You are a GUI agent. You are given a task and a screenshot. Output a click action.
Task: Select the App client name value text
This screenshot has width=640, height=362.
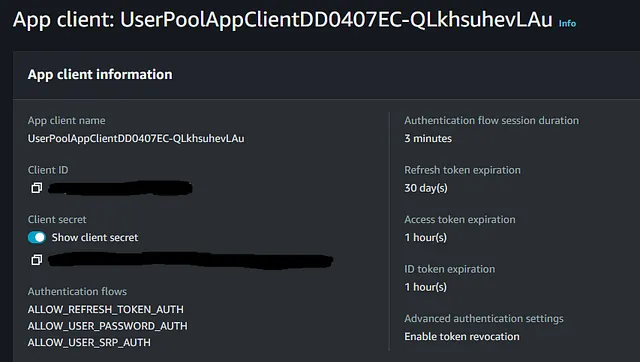[136, 138]
